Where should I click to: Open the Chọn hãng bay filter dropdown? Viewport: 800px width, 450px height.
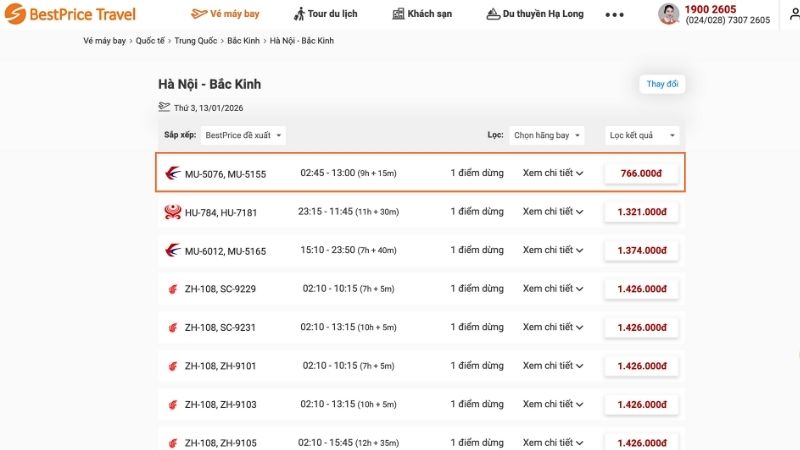[546, 135]
